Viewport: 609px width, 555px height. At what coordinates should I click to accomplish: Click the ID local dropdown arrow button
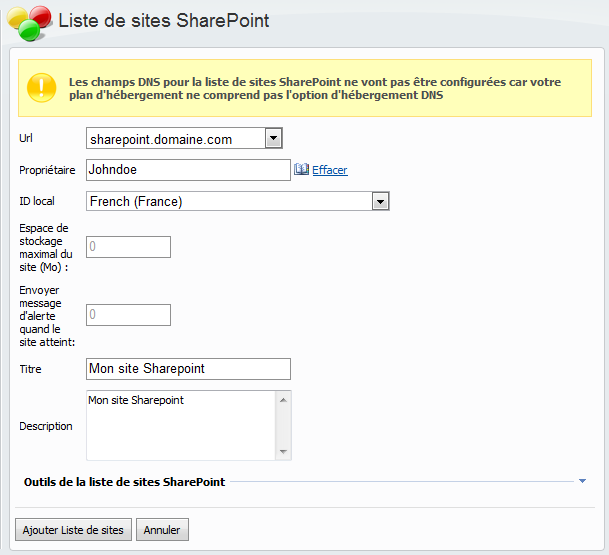pos(380,201)
